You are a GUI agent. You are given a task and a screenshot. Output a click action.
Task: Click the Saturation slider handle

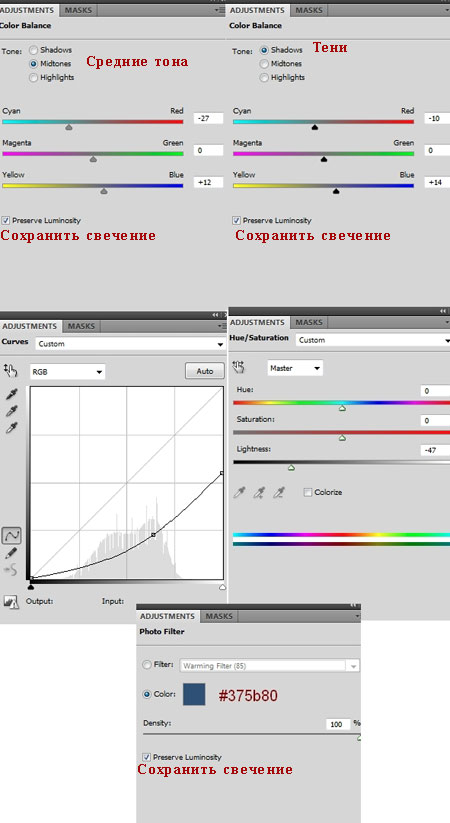tap(342, 438)
